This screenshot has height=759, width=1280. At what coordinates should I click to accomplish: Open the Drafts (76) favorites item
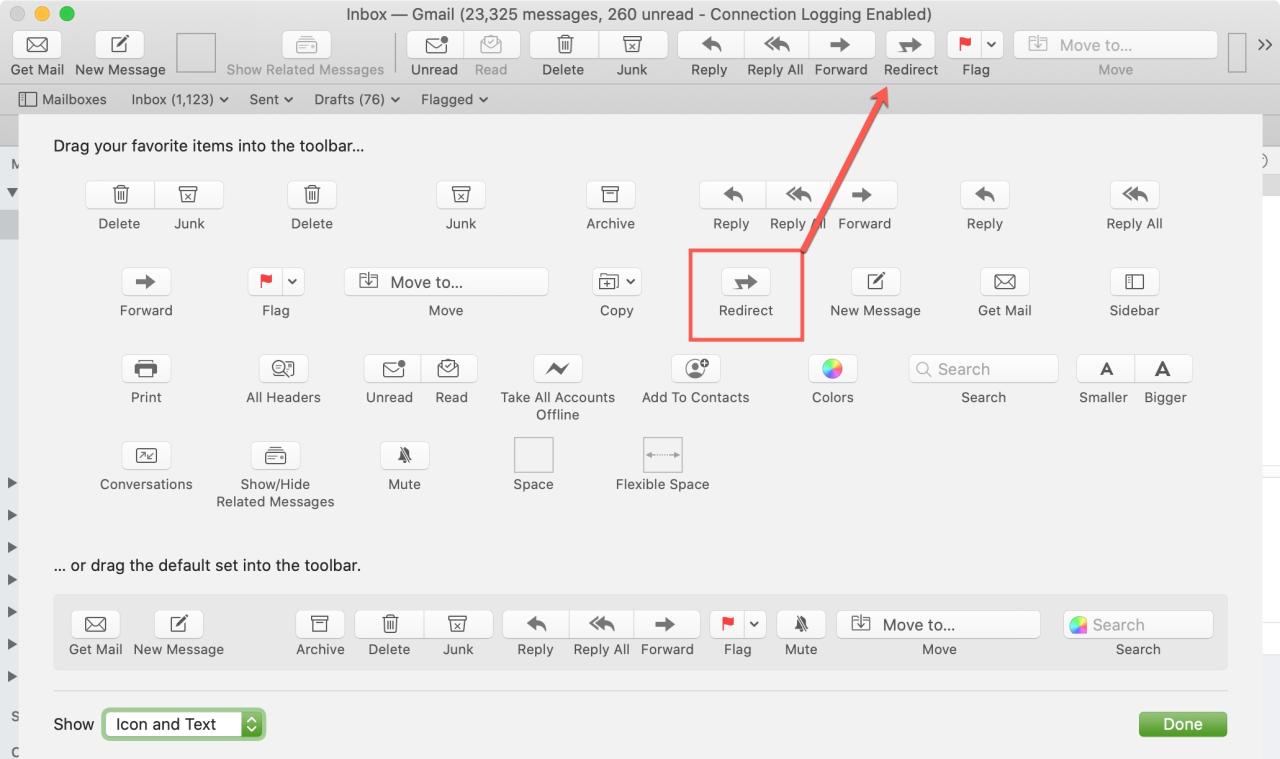pyautogui.click(x=356, y=100)
